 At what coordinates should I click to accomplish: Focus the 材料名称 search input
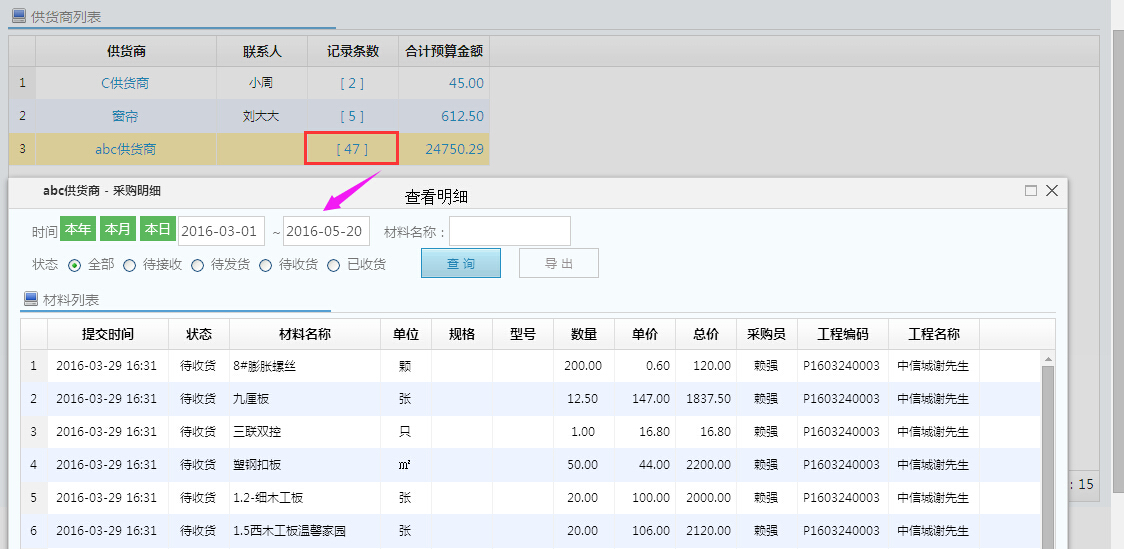pyautogui.click(x=509, y=231)
